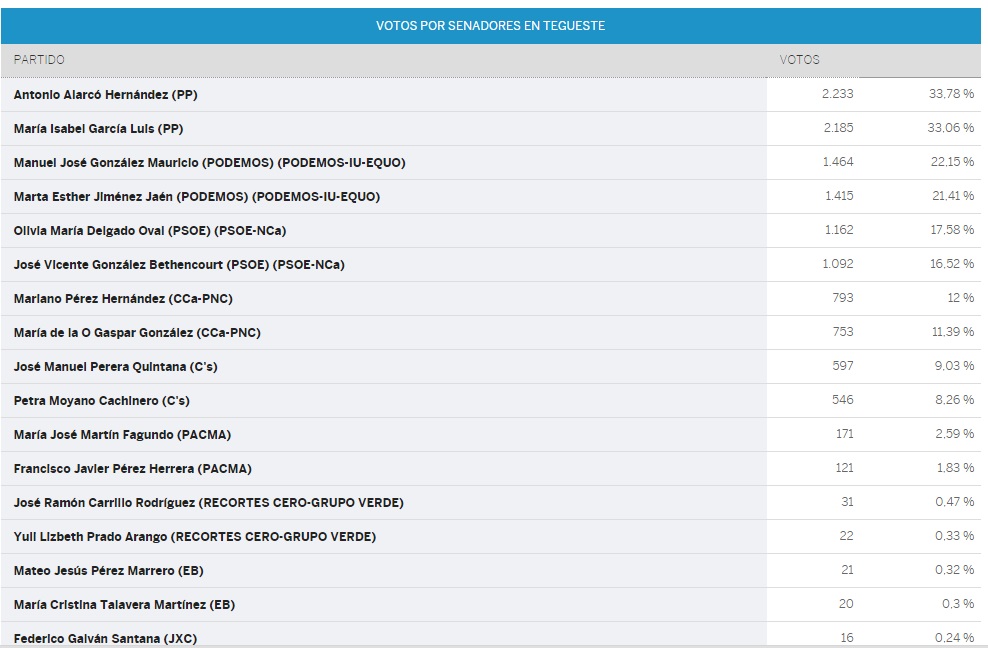Image resolution: width=988 pixels, height=648 pixels.
Task: Select Mariano Pérez Hernández (CCa-PNC)
Action: 123,299
